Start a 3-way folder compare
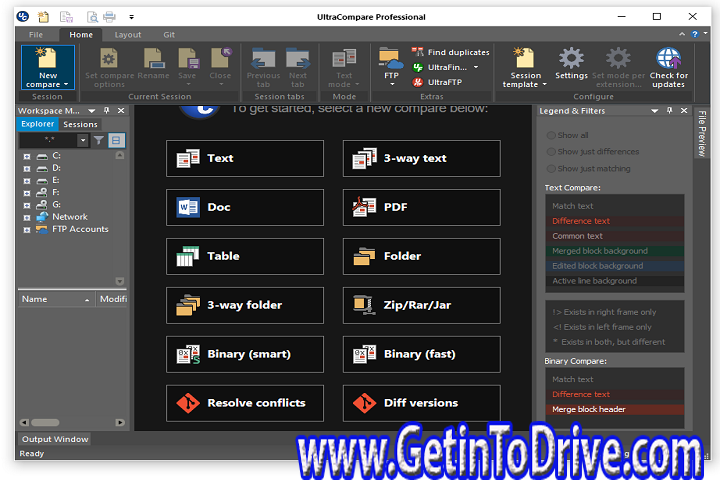This screenshot has height=480, width=720. click(245, 305)
